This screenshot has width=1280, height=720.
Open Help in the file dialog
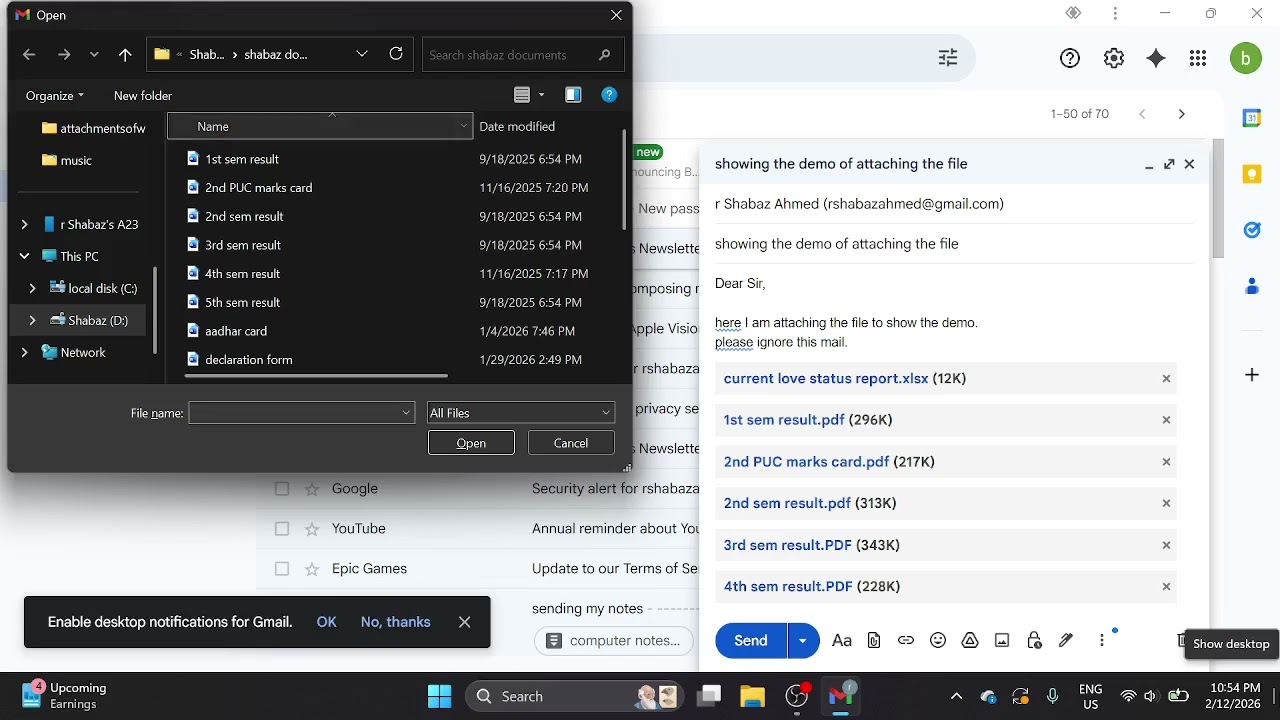tap(609, 95)
